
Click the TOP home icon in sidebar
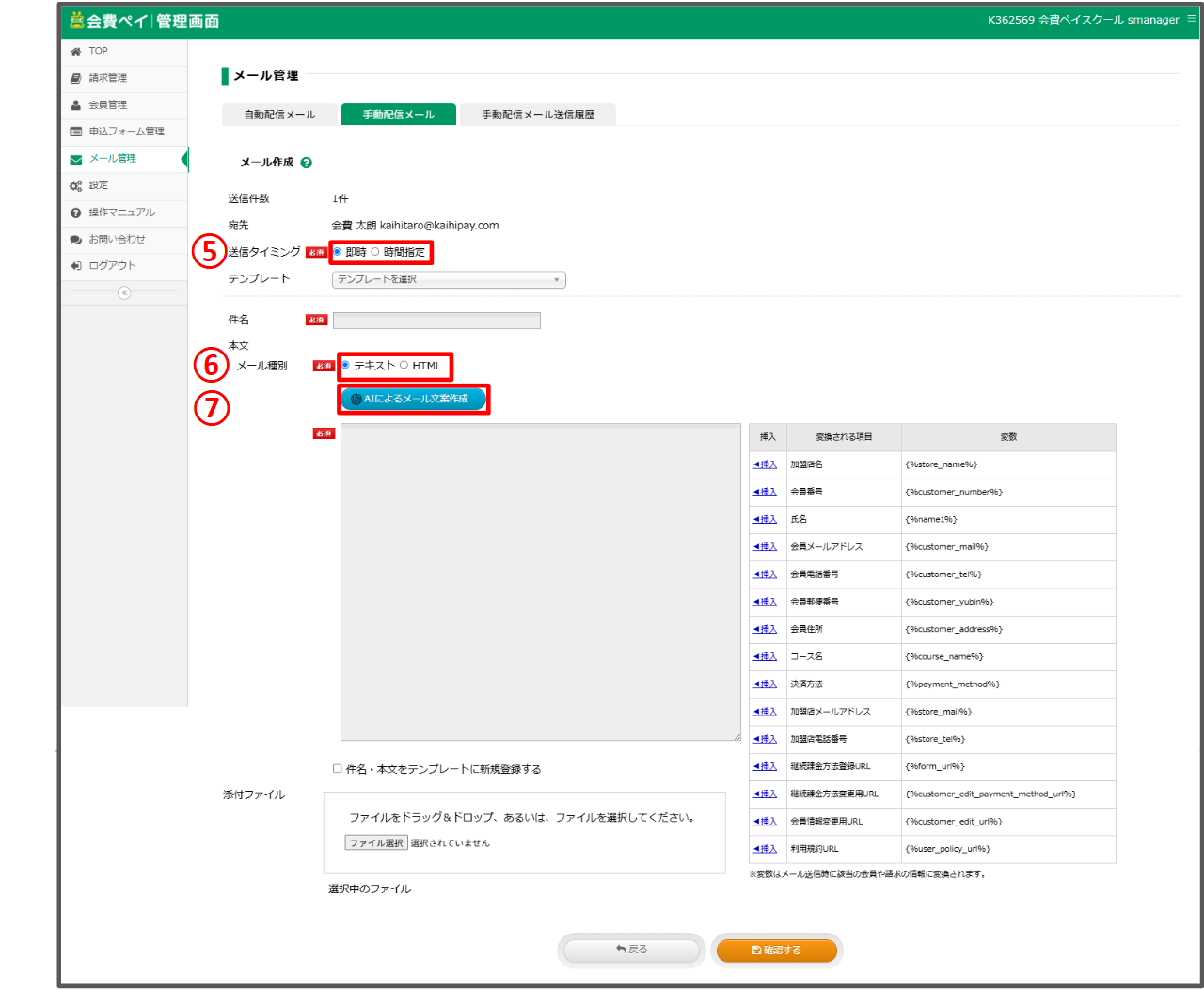click(76, 52)
